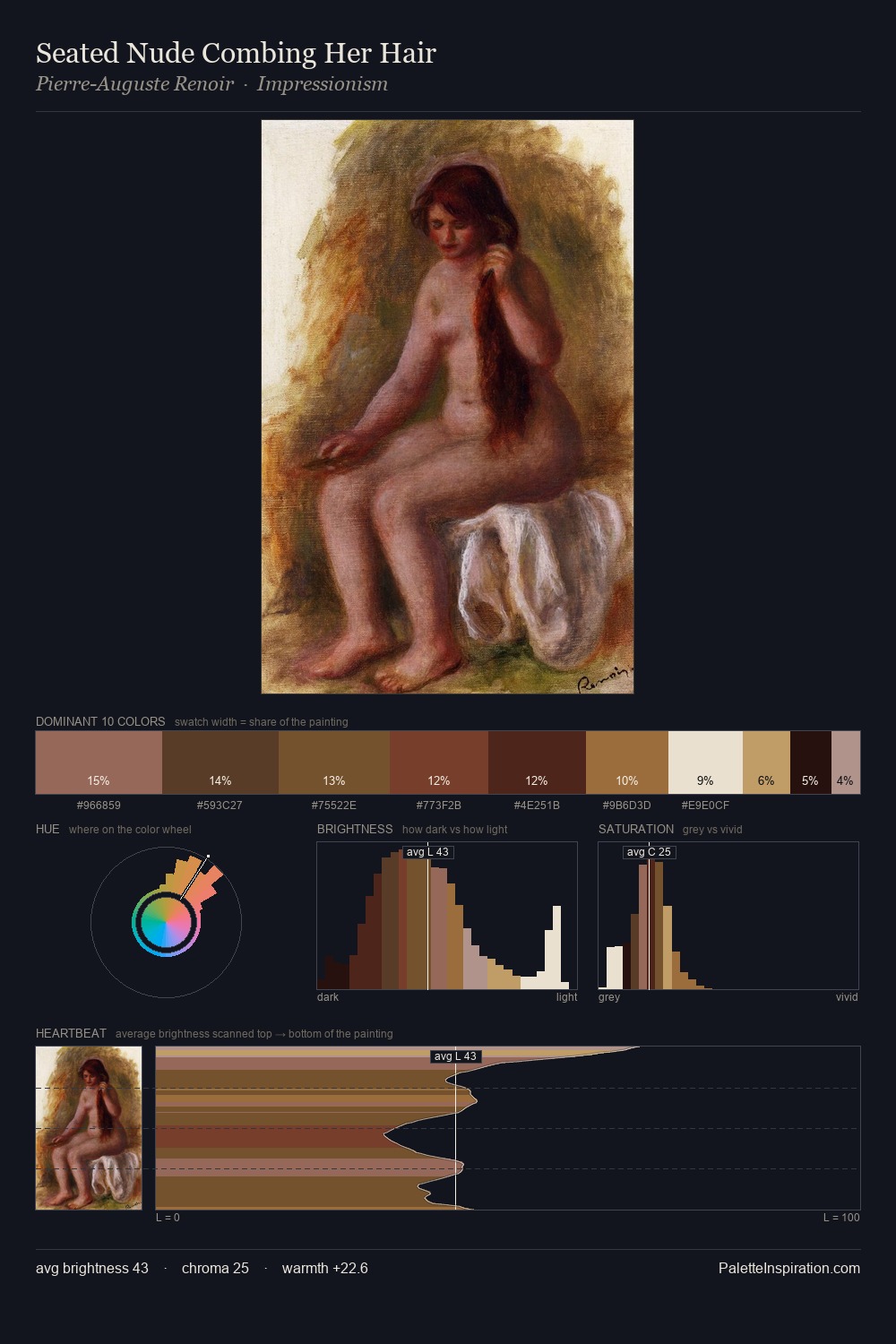This screenshot has height=1344, width=896.
Task: Click the hue color wheel center
Action: (x=166, y=922)
